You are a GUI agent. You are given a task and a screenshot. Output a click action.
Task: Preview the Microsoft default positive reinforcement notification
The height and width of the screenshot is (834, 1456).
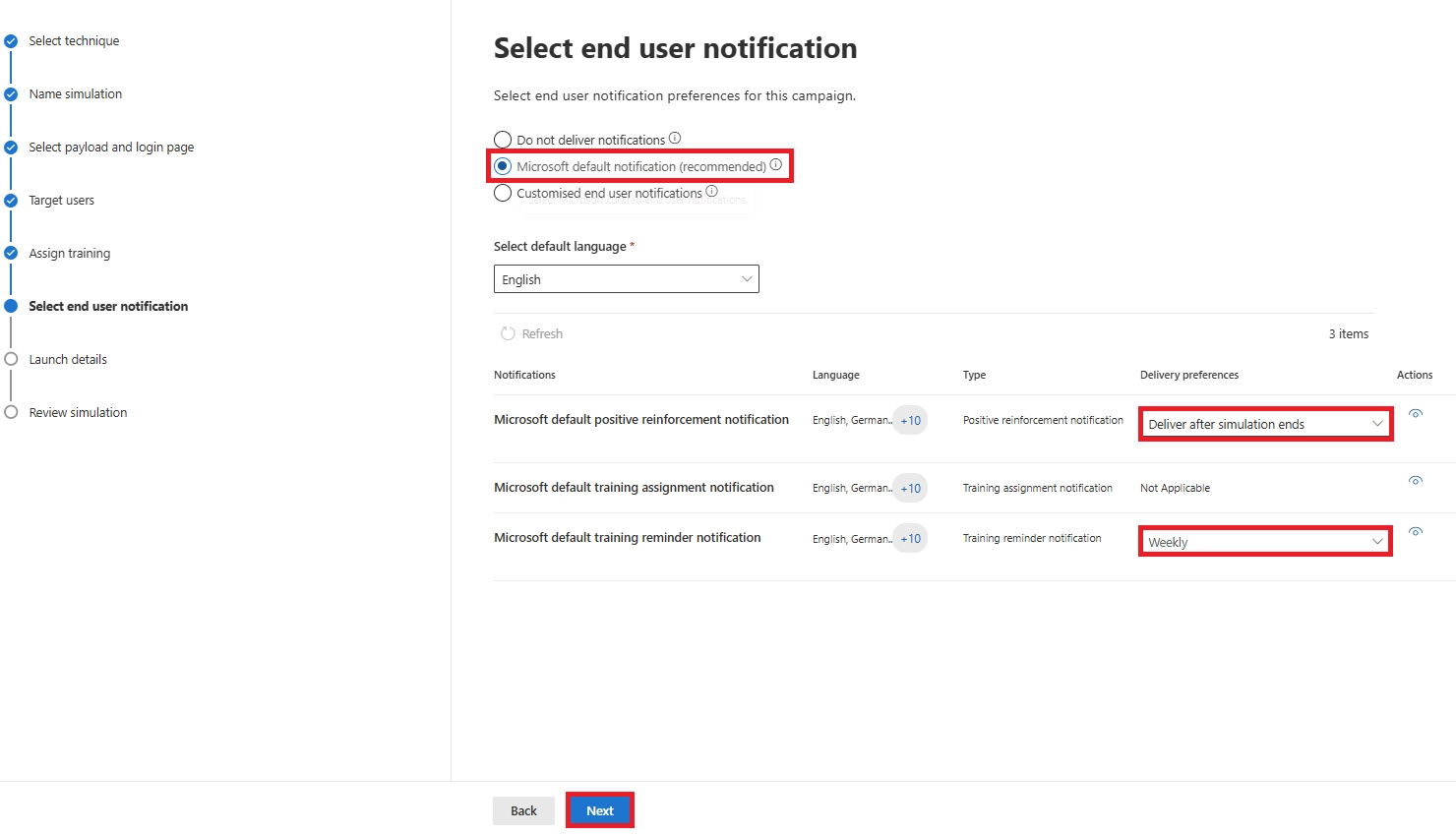pyautogui.click(x=1415, y=412)
